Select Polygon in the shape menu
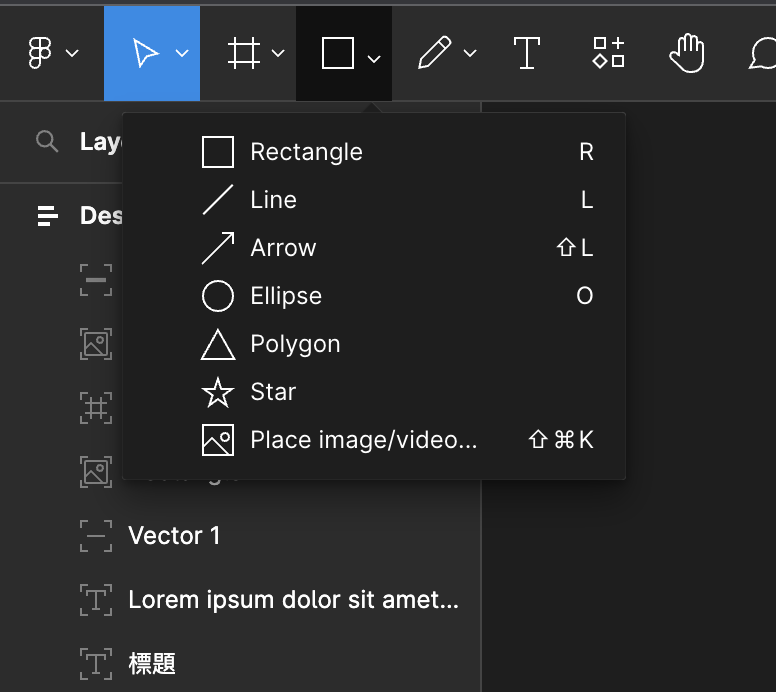 pyautogui.click(x=295, y=344)
